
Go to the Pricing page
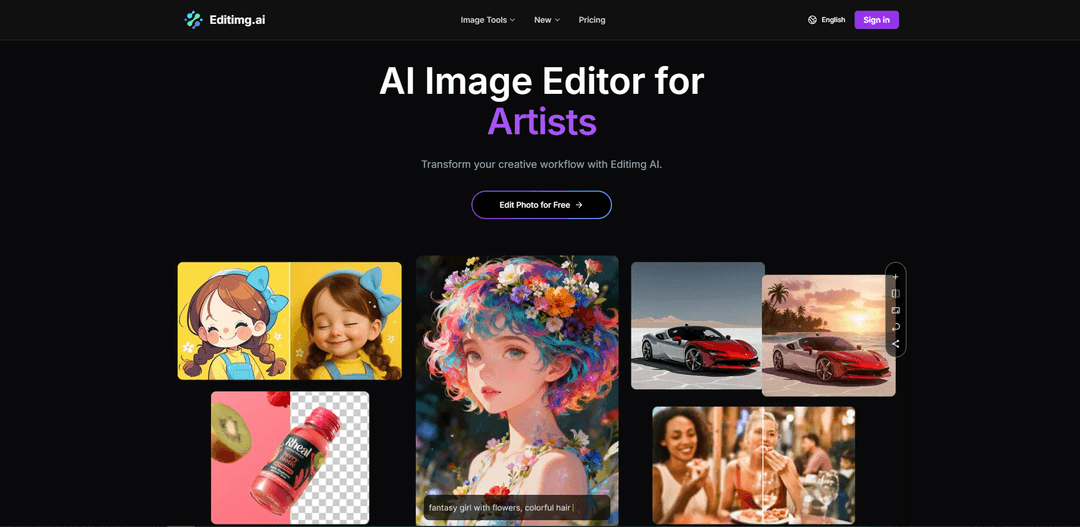coord(592,20)
